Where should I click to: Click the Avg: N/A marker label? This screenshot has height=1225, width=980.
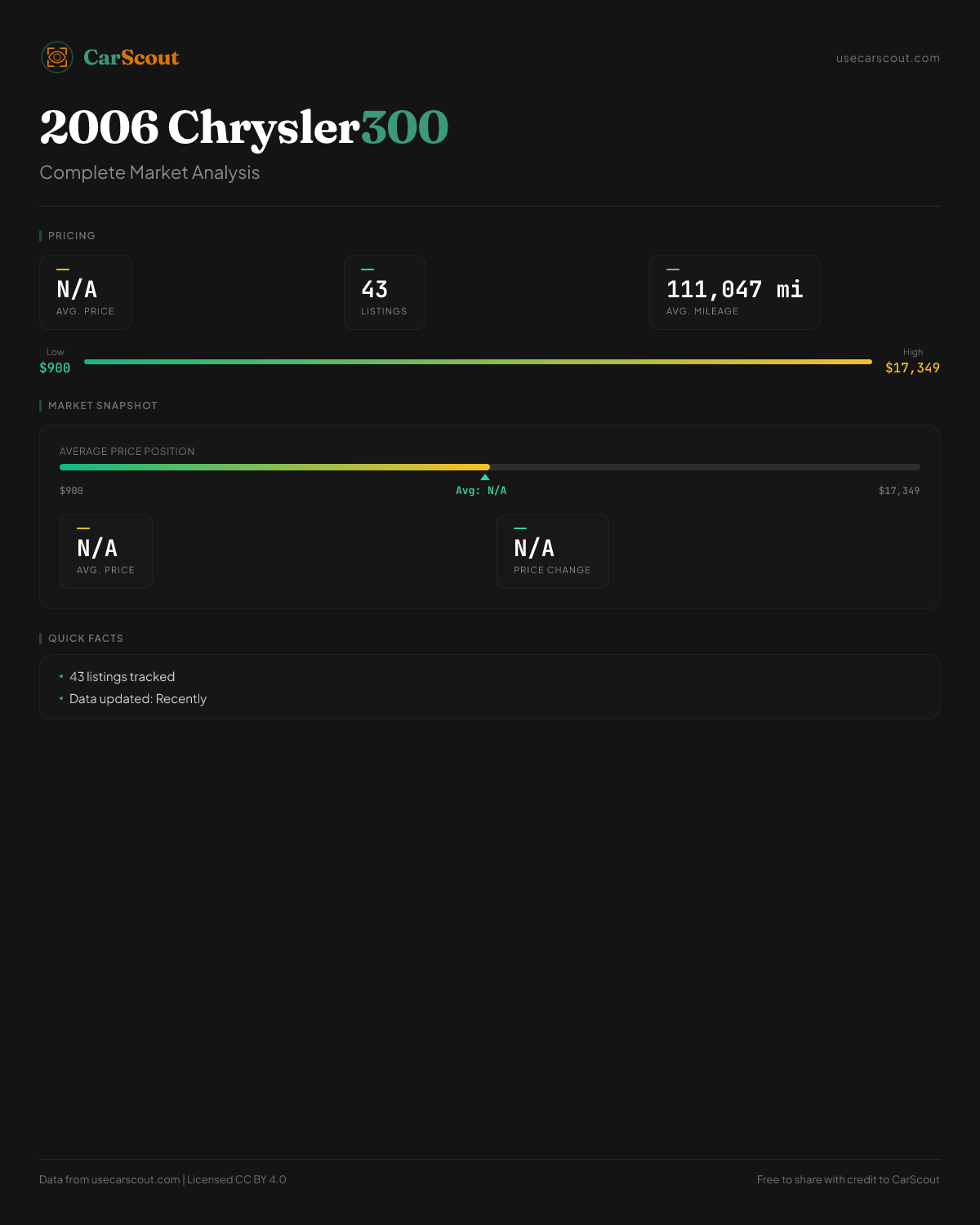click(481, 491)
